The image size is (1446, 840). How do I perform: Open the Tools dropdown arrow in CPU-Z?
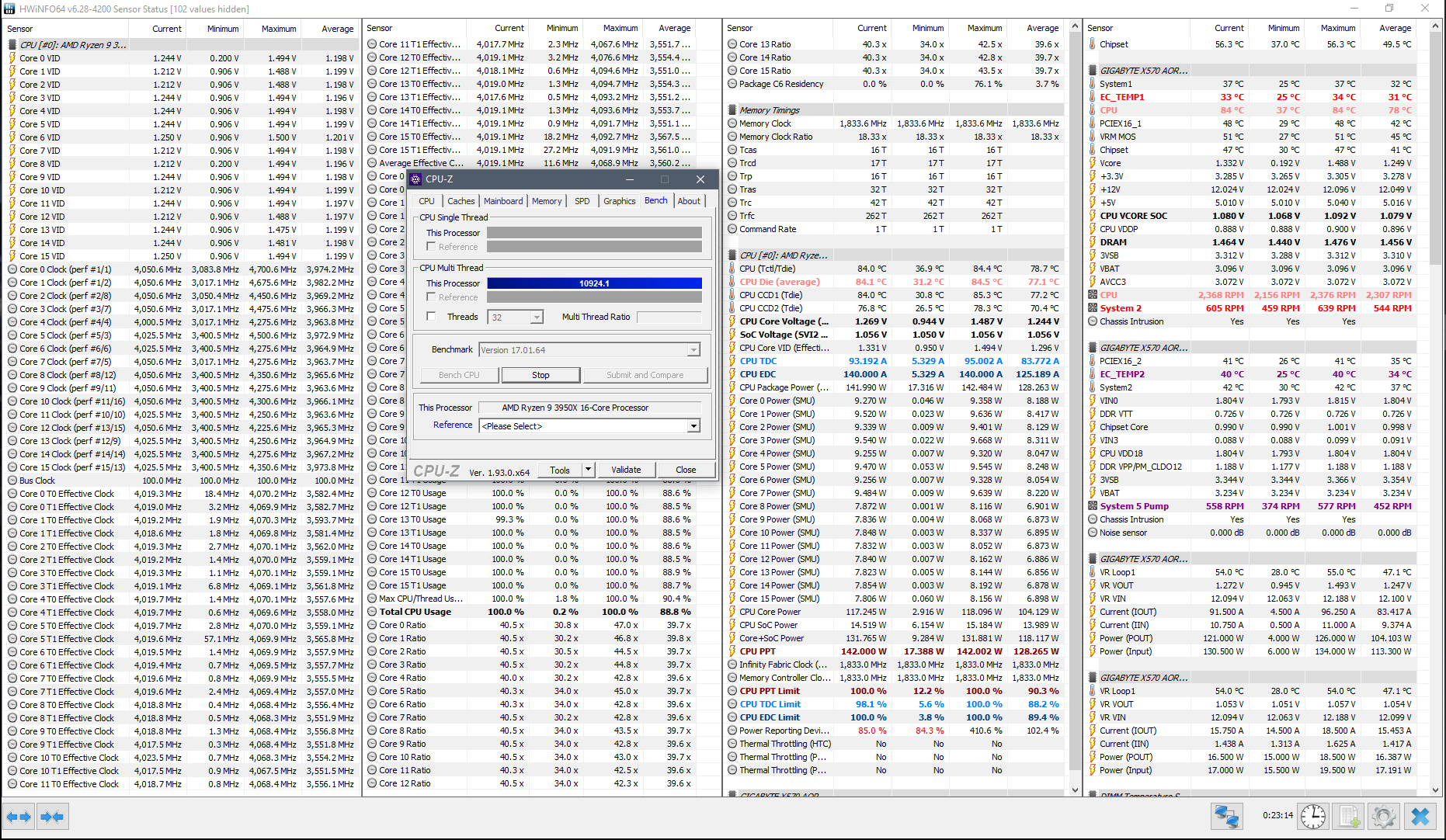(x=588, y=470)
